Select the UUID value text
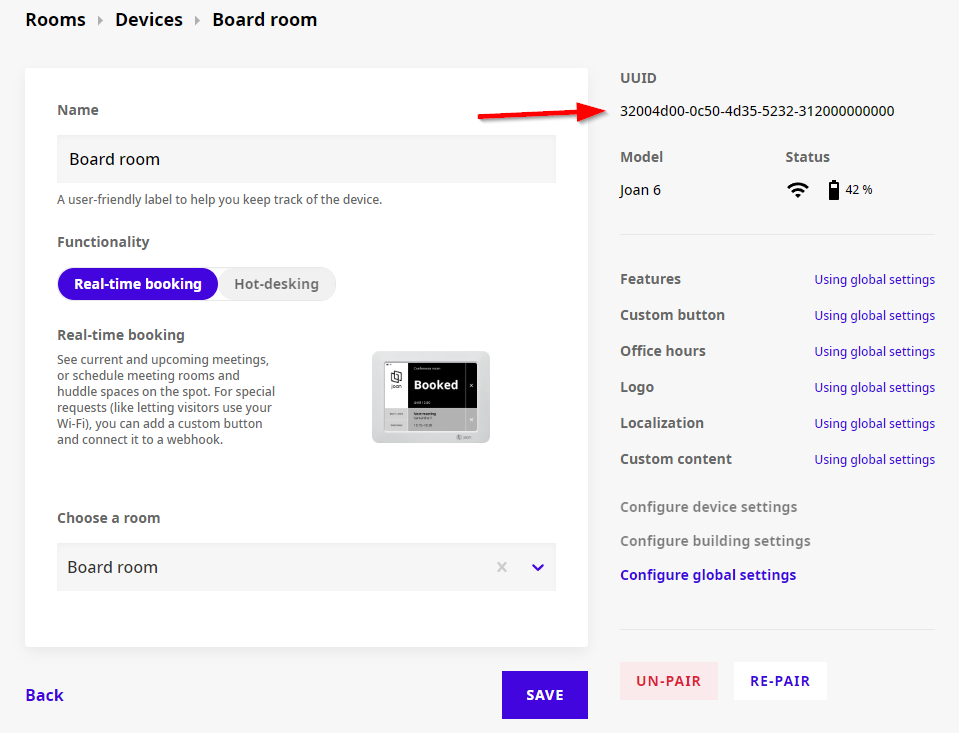The image size is (959, 733). point(757,111)
